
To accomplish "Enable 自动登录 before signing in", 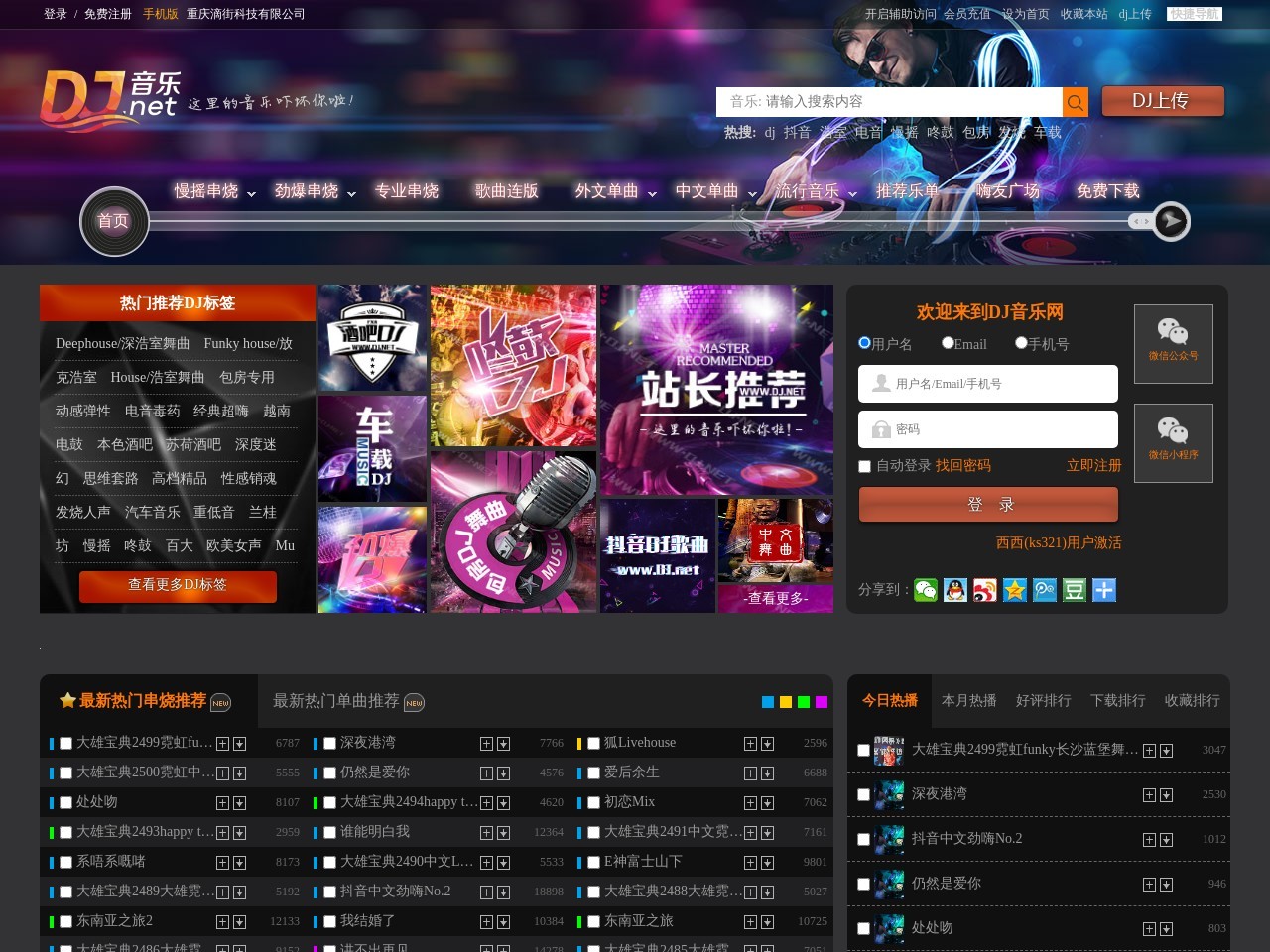I will (864, 466).
